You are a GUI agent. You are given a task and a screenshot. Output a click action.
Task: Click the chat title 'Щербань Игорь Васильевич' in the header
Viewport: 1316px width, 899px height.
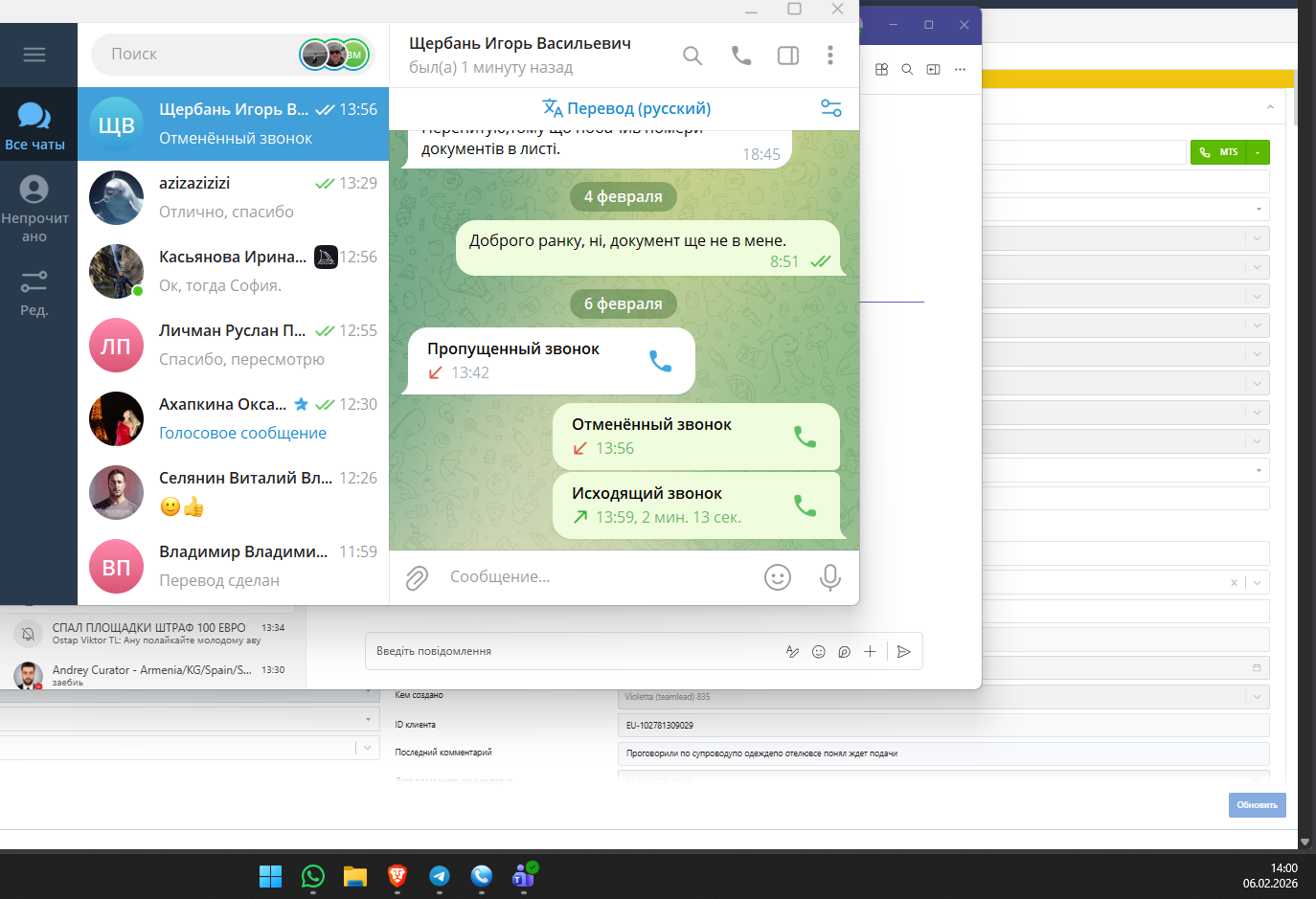[x=520, y=43]
